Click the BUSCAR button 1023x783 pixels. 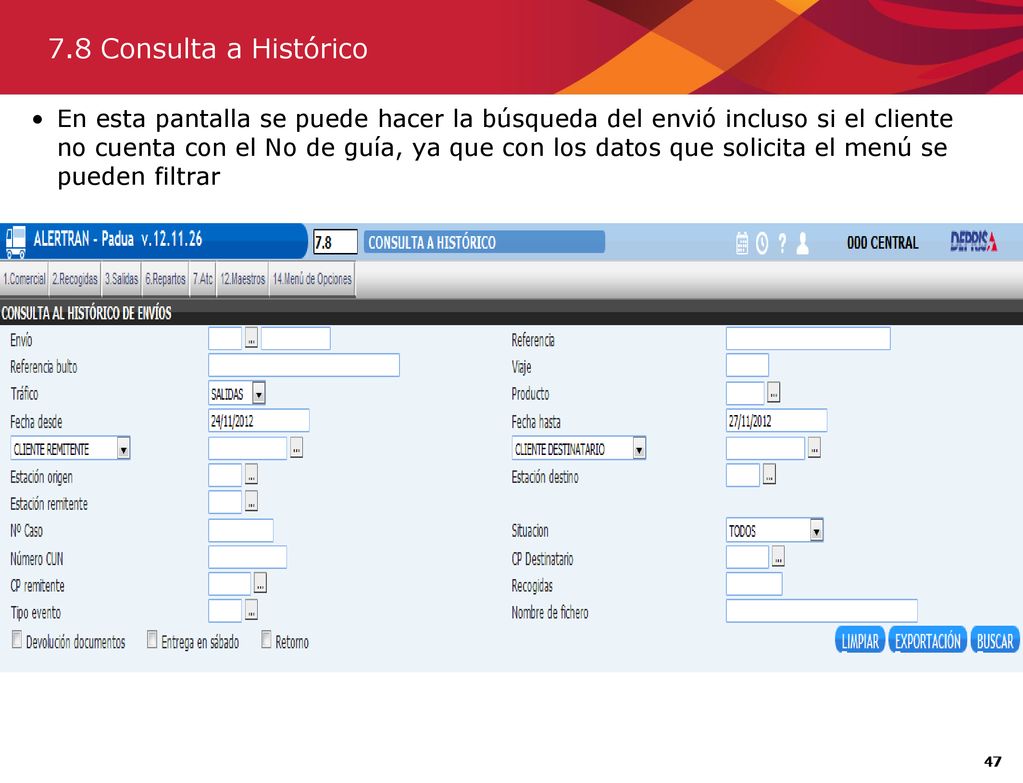point(995,641)
